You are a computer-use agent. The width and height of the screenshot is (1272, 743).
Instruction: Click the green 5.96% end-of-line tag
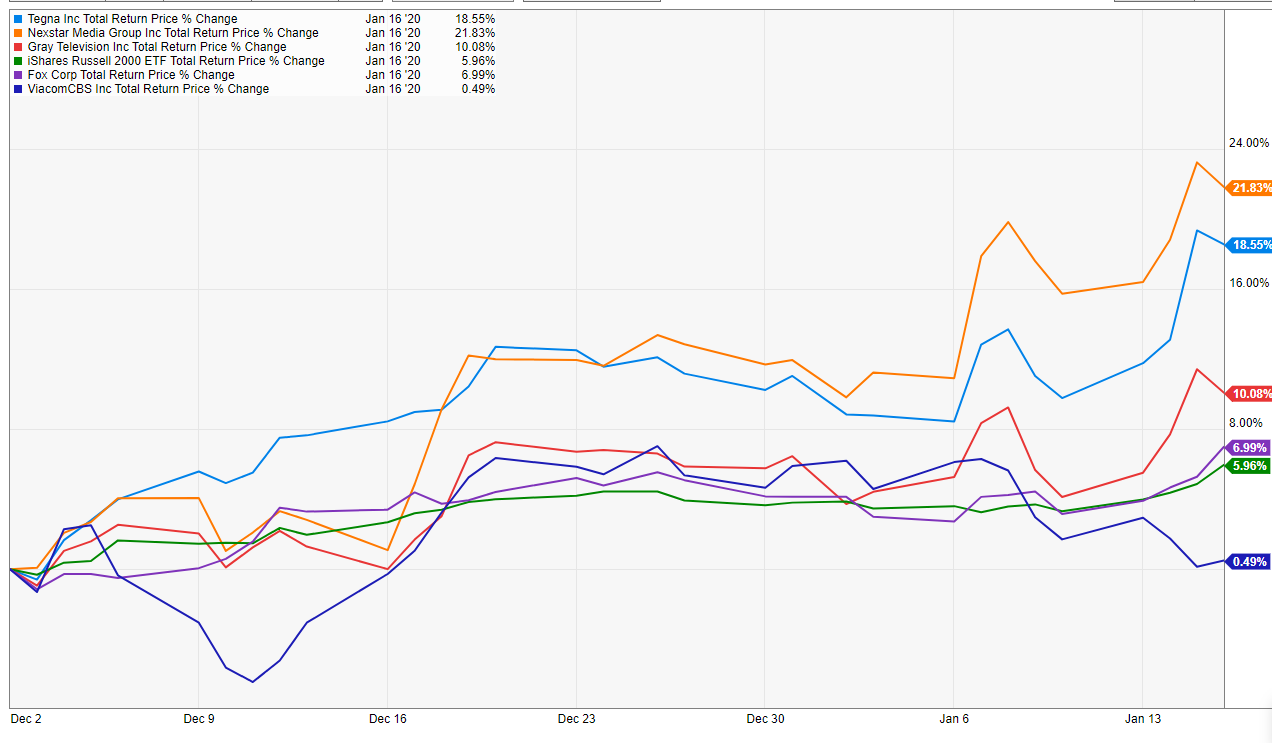click(x=1248, y=466)
